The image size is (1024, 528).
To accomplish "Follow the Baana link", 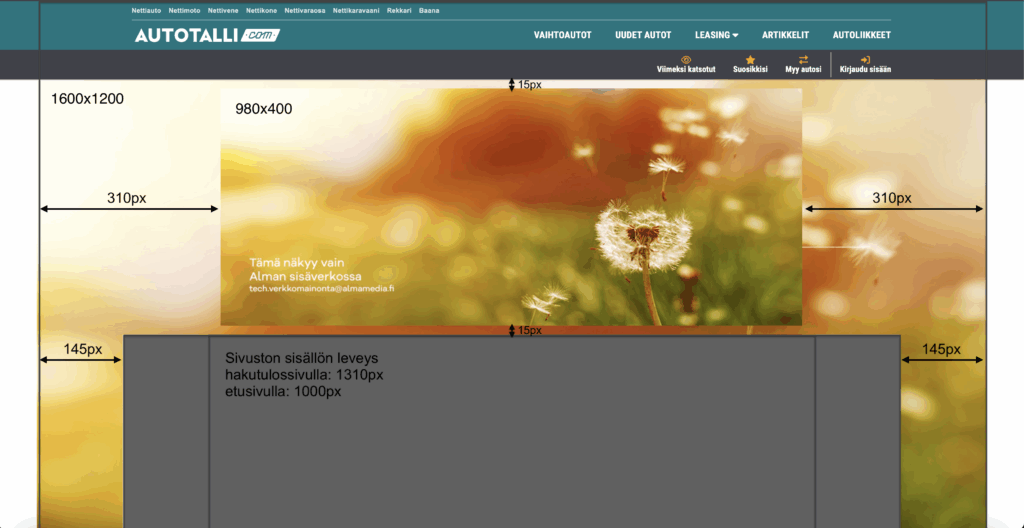I will pyautogui.click(x=429, y=11).
